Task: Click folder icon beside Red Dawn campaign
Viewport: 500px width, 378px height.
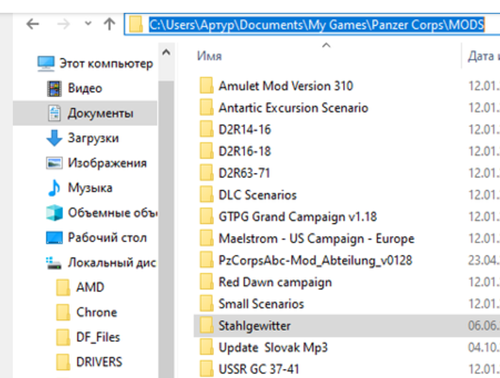Action: click(x=206, y=282)
